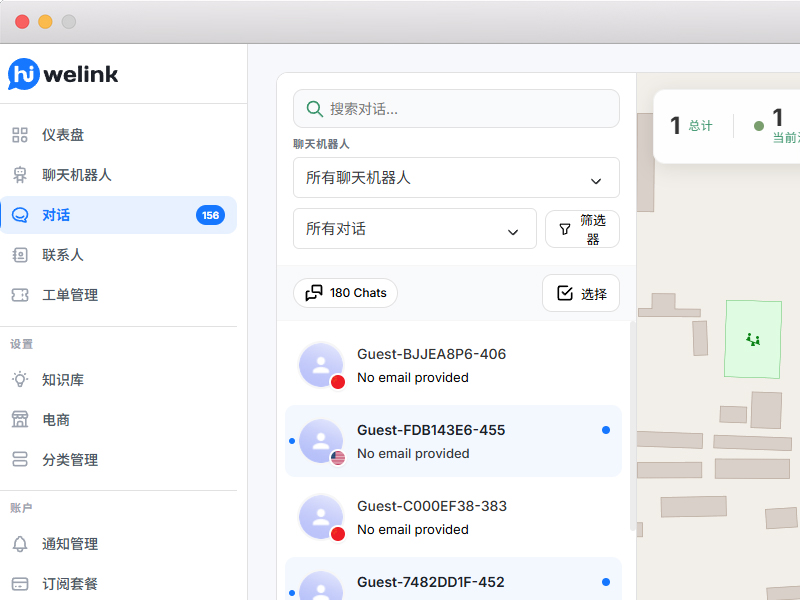Image resolution: width=800 pixels, height=600 pixels.
Task: Open the 筛选器 filter button
Action: click(x=582, y=229)
